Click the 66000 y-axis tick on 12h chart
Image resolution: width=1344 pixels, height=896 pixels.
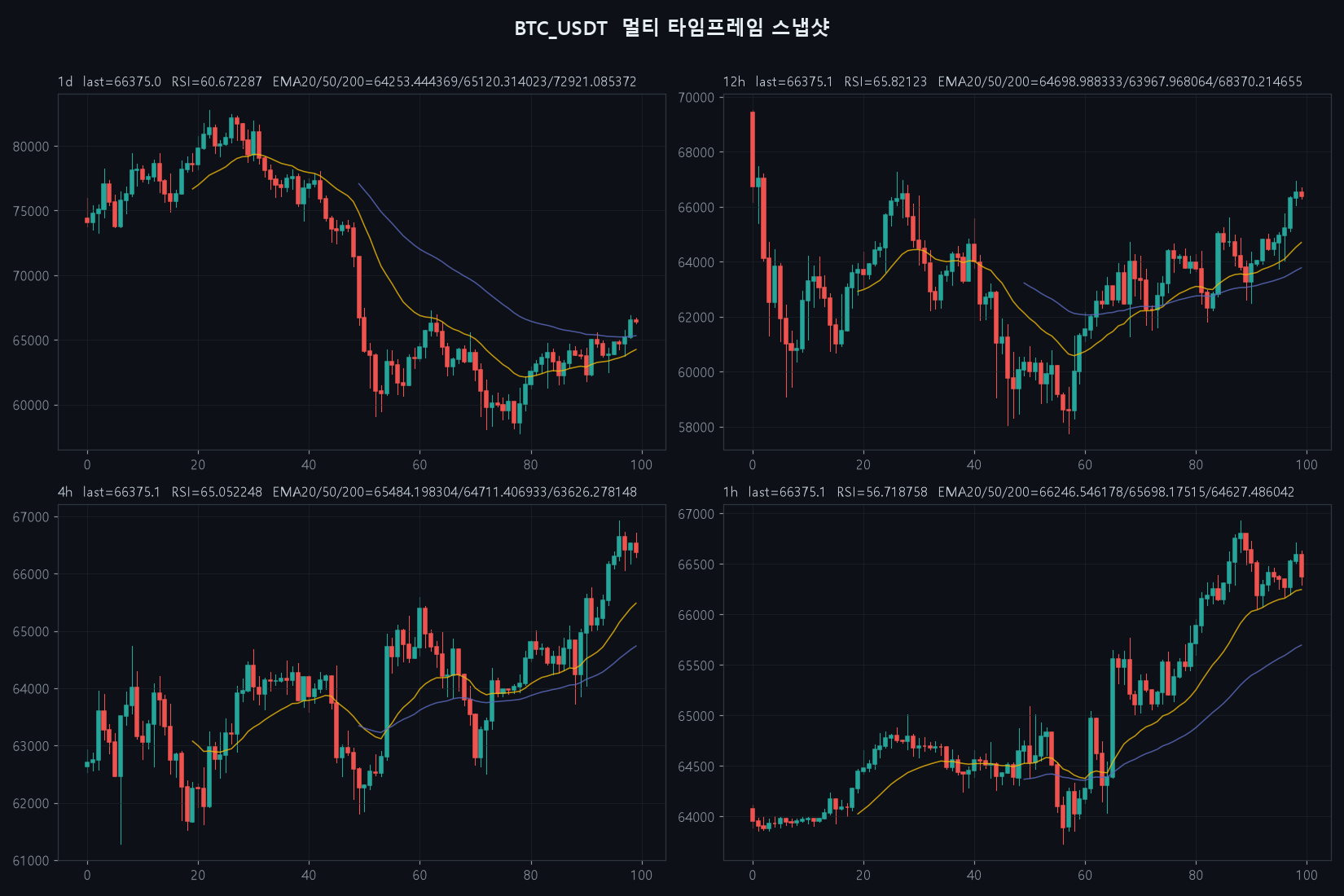[x=696, y=208]
